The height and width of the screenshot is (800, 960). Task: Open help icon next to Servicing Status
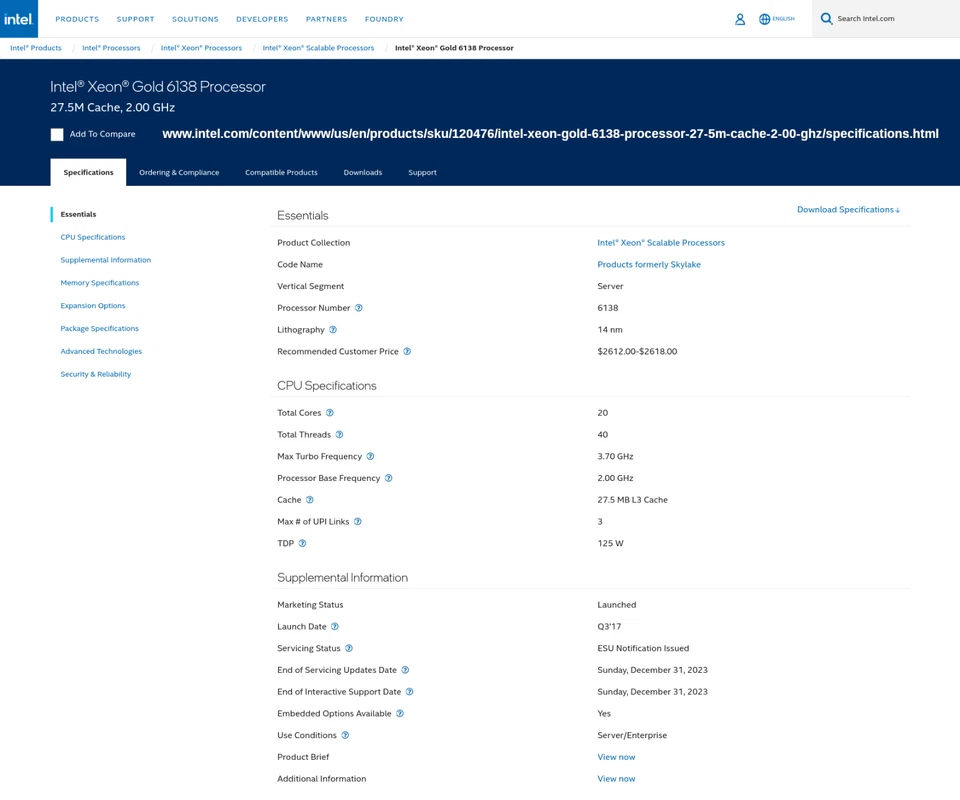click(x=349, y=648)
